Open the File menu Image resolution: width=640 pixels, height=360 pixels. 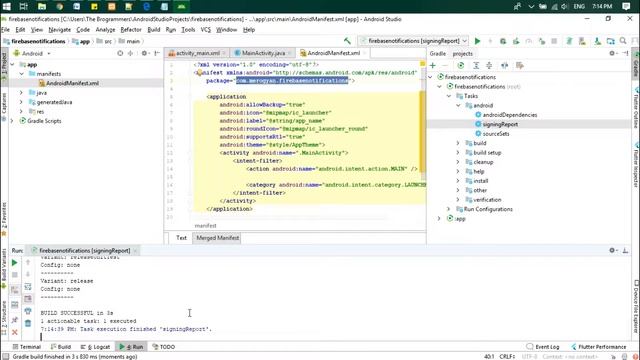coord(6,30)
